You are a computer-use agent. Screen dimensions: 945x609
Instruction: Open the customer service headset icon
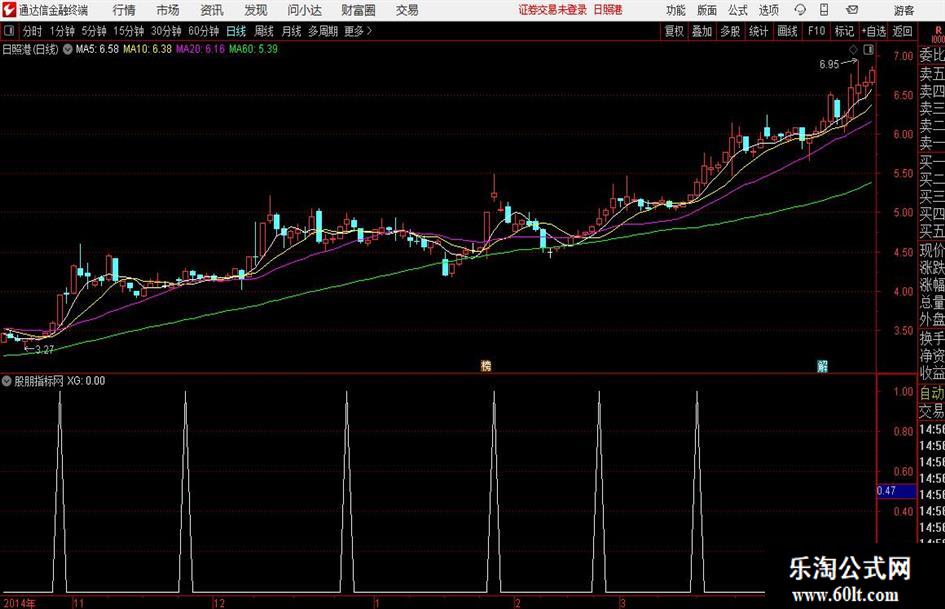point(800,10)
